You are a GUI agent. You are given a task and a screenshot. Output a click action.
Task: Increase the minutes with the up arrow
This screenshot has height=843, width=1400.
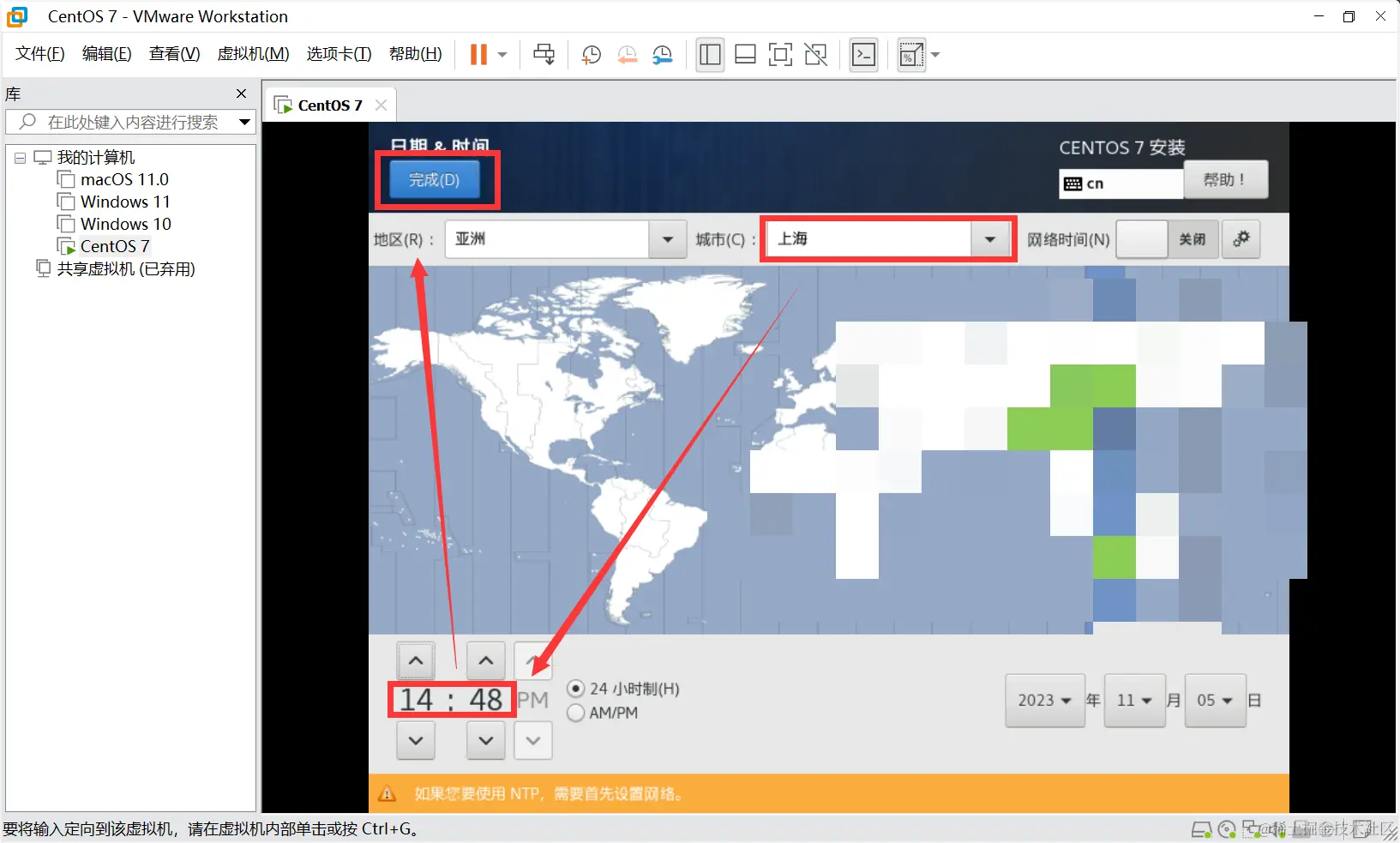(x=486, y=660)
